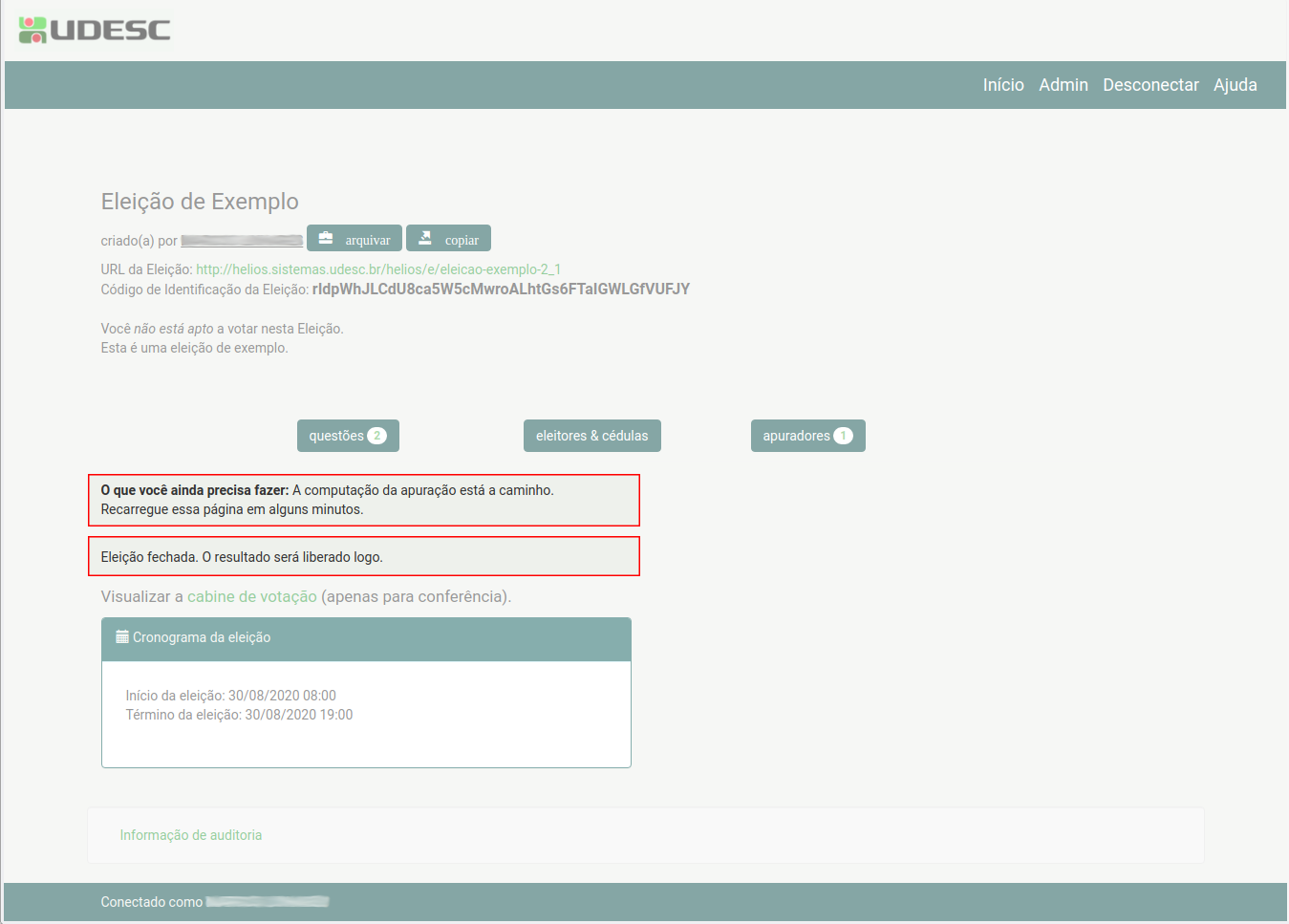Click the badge number on apuradores

(x=843, y=436)
